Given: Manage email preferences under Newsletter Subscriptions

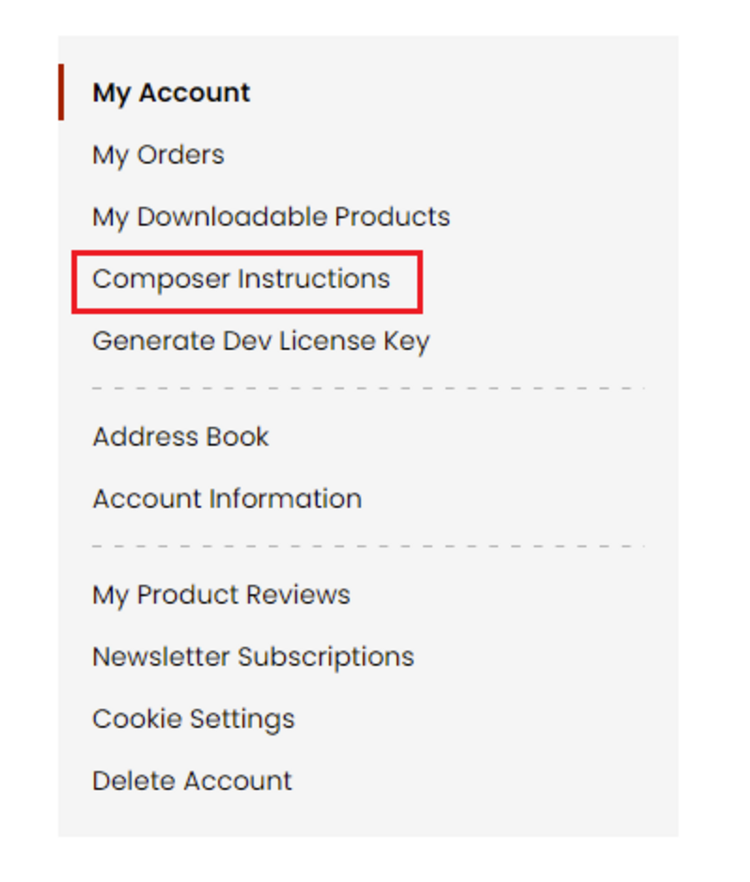Looking at the screenshot, I should [253, 657].
